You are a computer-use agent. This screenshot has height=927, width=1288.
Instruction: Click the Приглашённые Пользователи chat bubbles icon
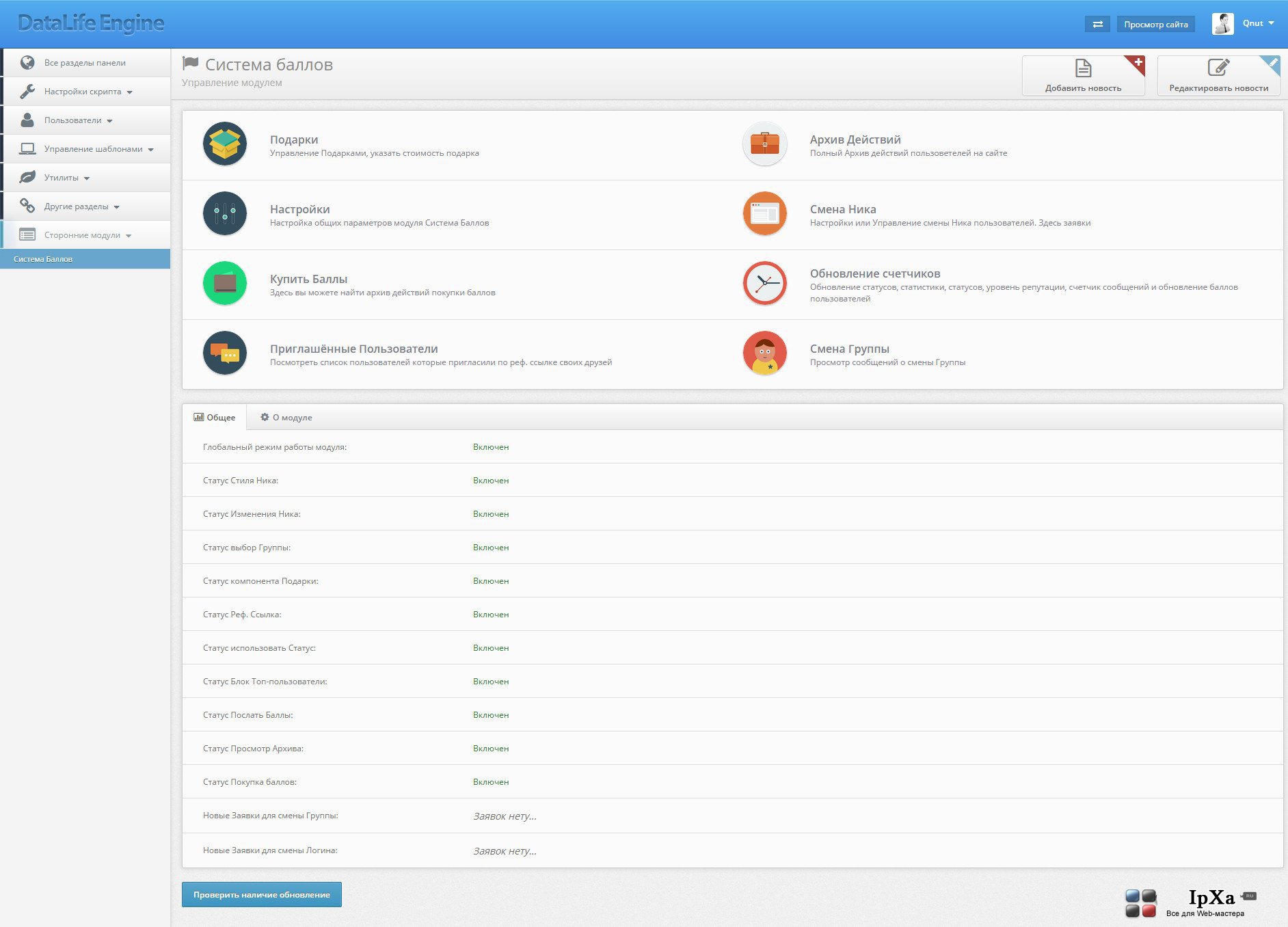click(x=225, y=353)
